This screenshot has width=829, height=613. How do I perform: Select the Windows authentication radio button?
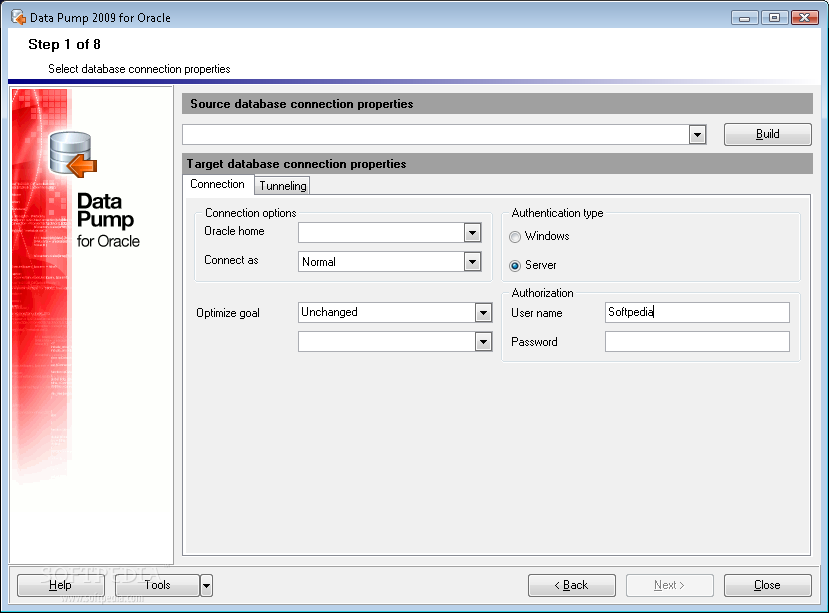[x=515, y=237]
